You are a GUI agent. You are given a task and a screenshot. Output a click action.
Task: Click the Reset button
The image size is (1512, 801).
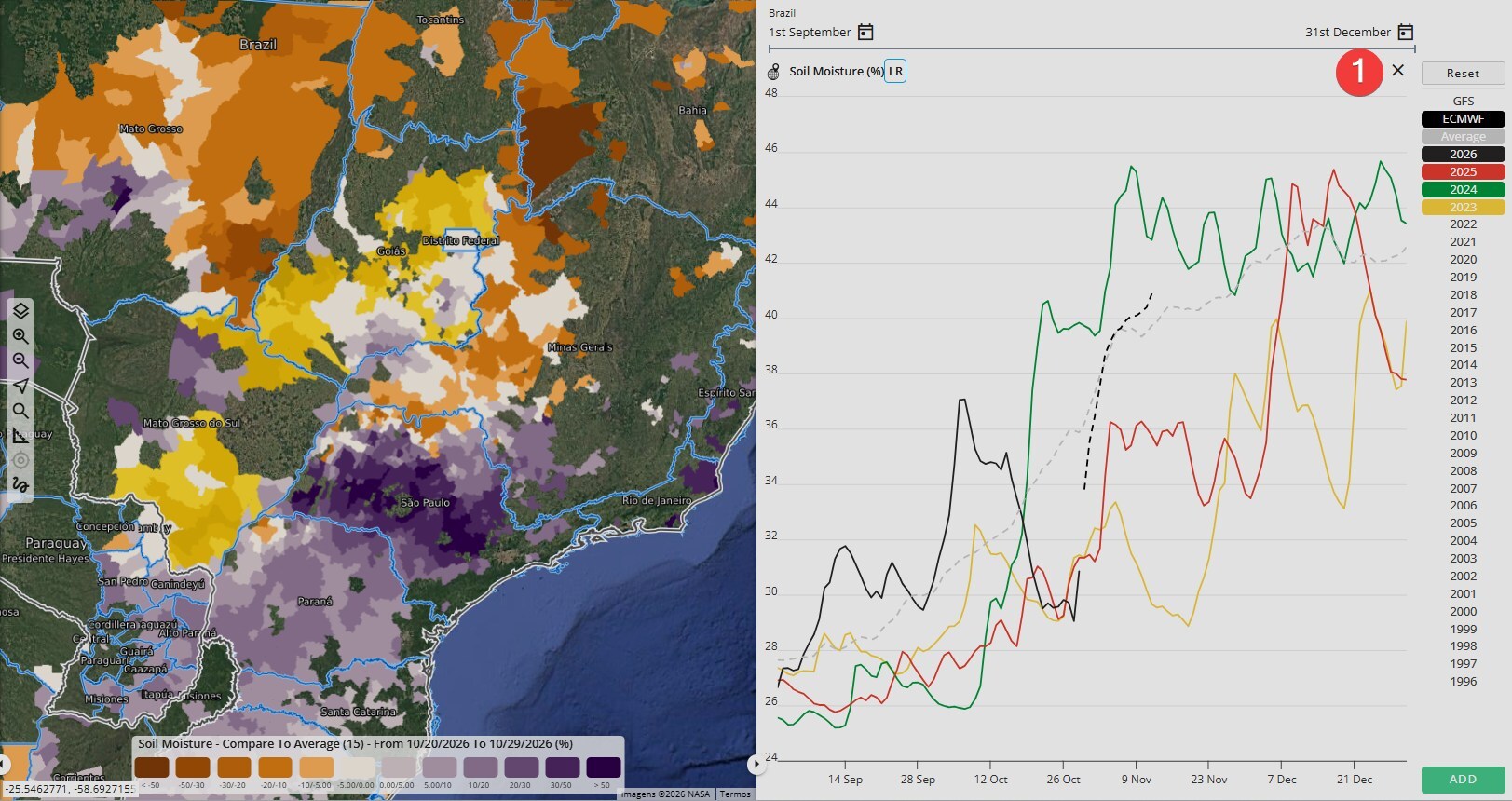1463,73
